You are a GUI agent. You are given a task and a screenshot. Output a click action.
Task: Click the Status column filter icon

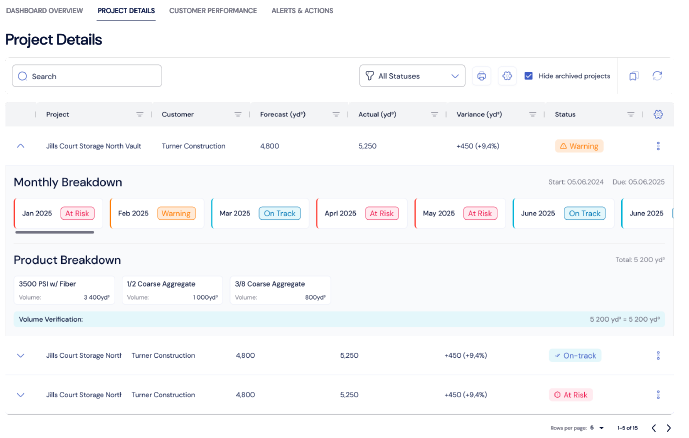tap(631, 114)
